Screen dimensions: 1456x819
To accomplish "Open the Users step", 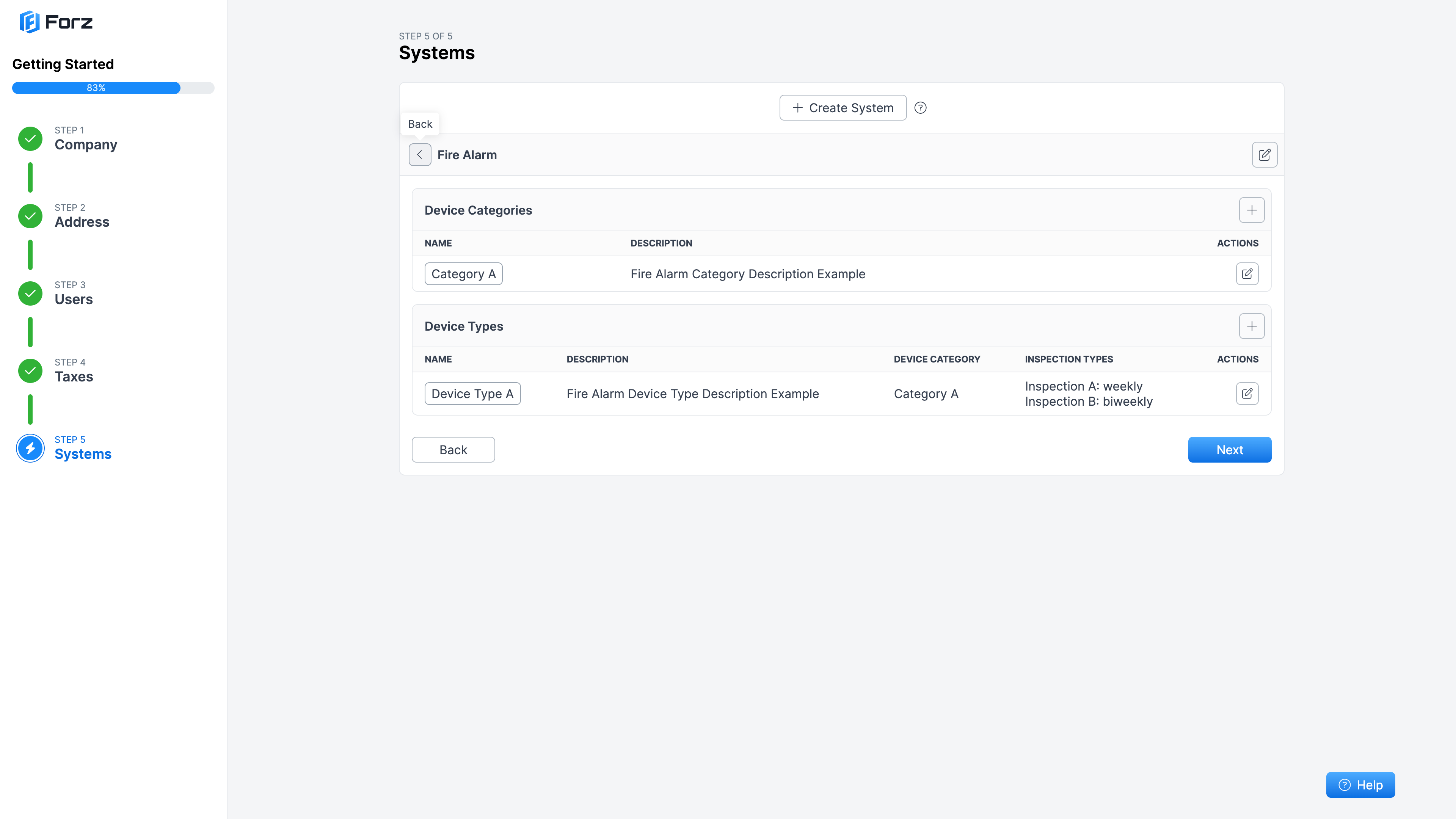I will point(74,300).
